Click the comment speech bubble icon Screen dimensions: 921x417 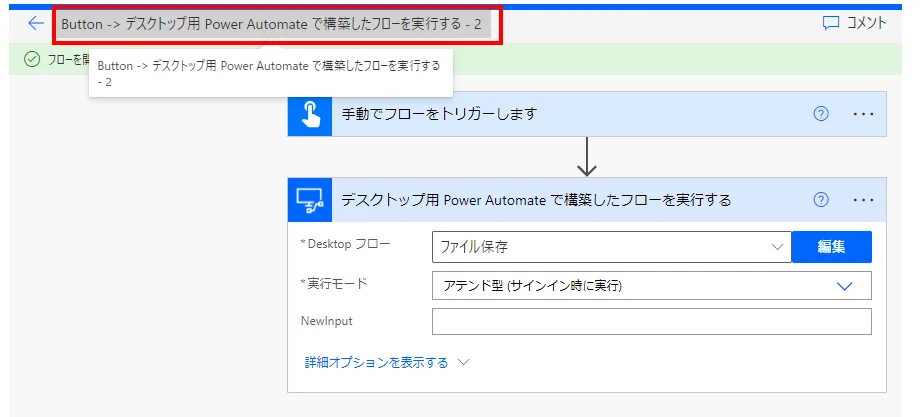point(831,23)
